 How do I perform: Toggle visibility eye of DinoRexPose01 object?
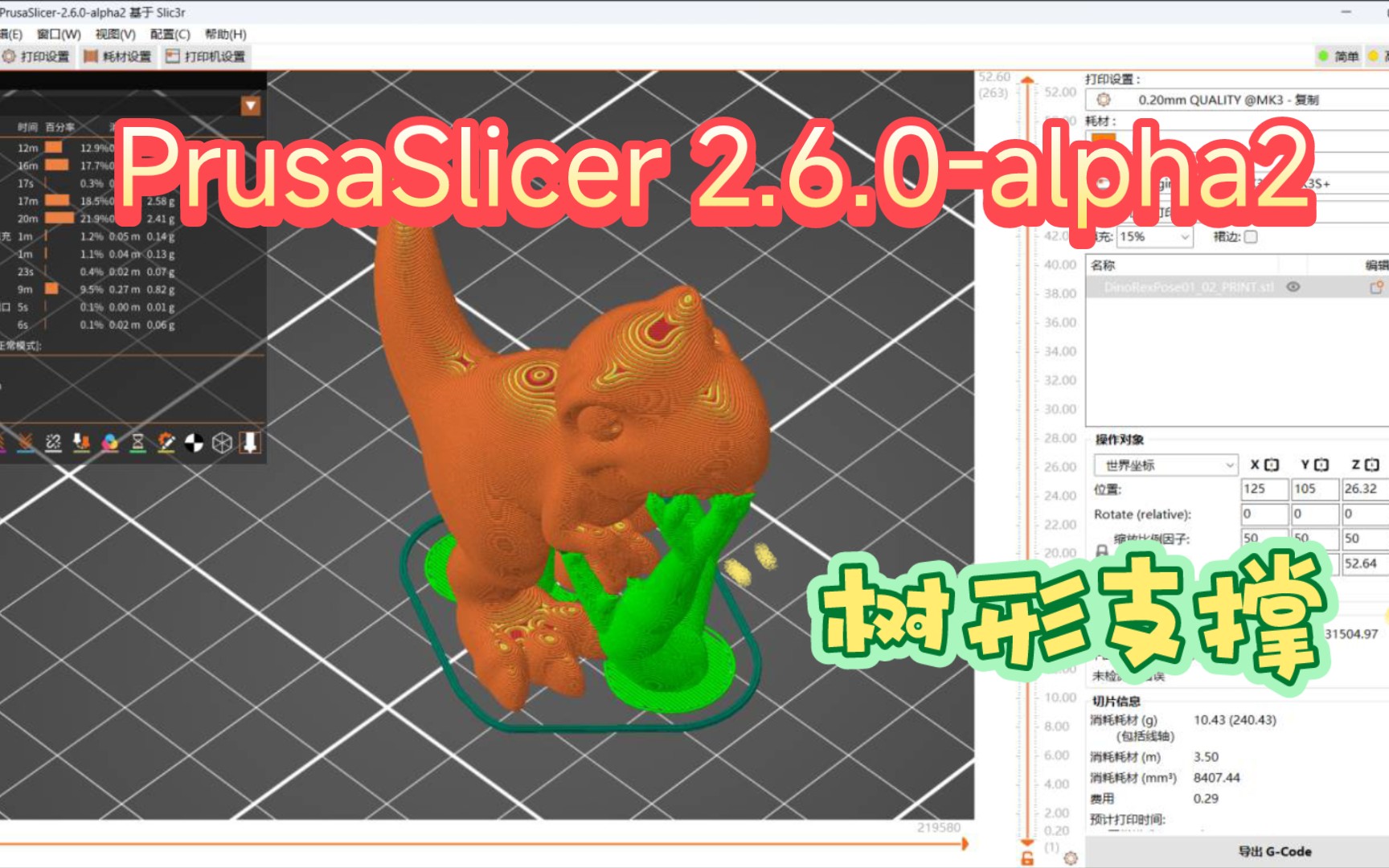pos(1293,287)
